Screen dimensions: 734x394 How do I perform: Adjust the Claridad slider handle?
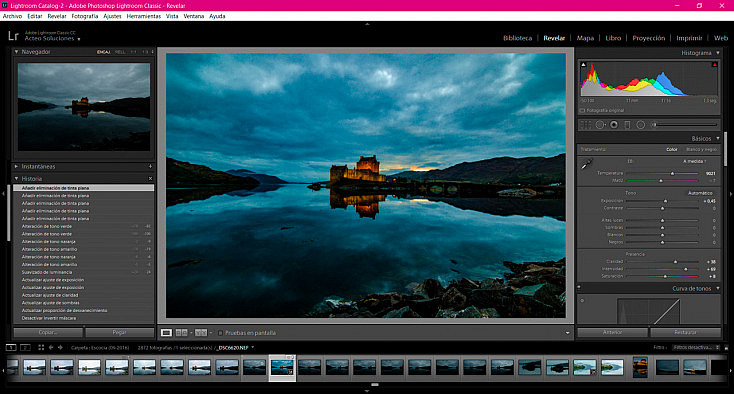(675, 262)
